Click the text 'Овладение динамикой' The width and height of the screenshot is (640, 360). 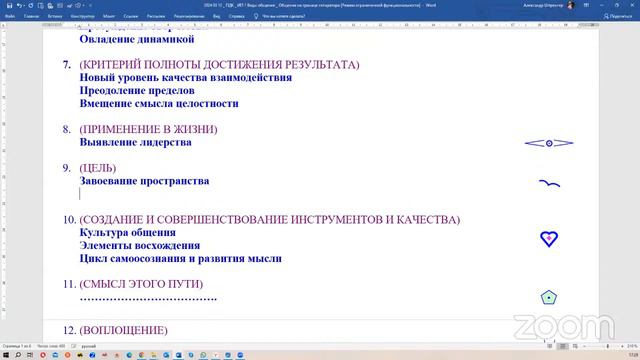[137, 39]
